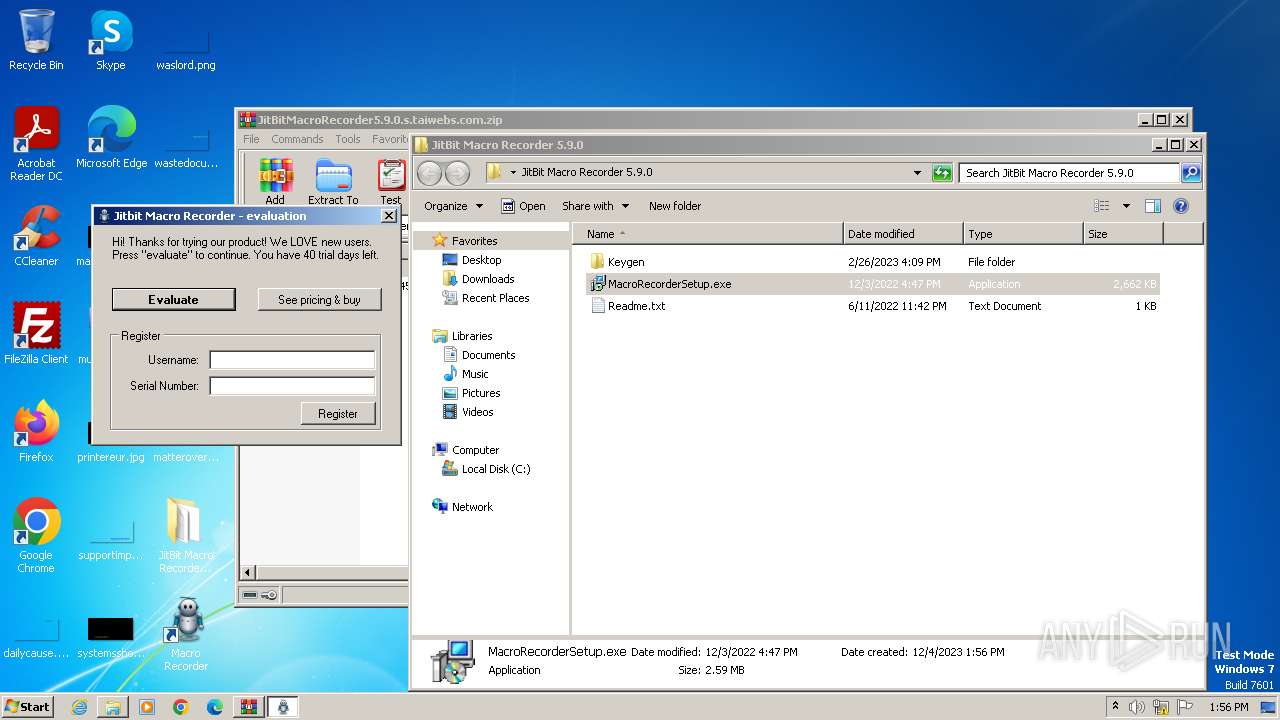Screen dimensions: 1280x720
Task: Open Microsoft Edge desktop shortcut
Action: pos(111,137)
